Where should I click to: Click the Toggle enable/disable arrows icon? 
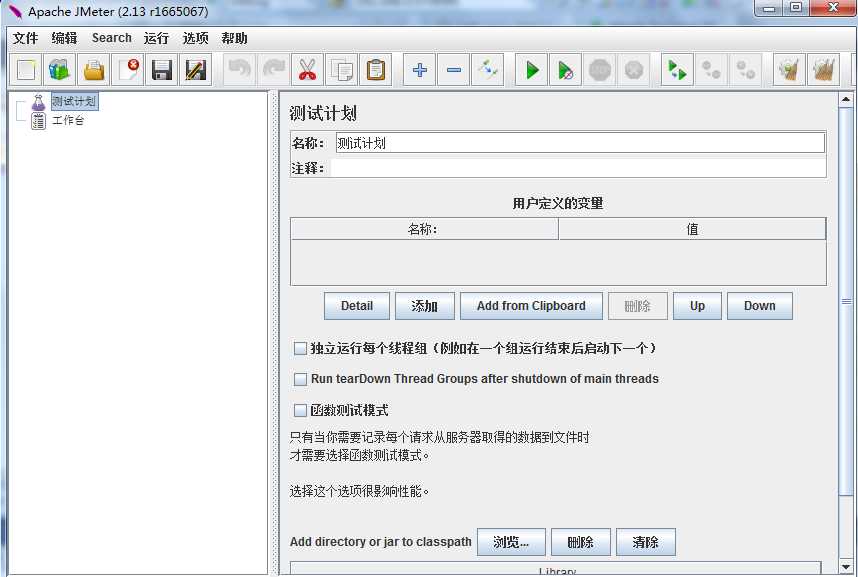coord(488,70)
